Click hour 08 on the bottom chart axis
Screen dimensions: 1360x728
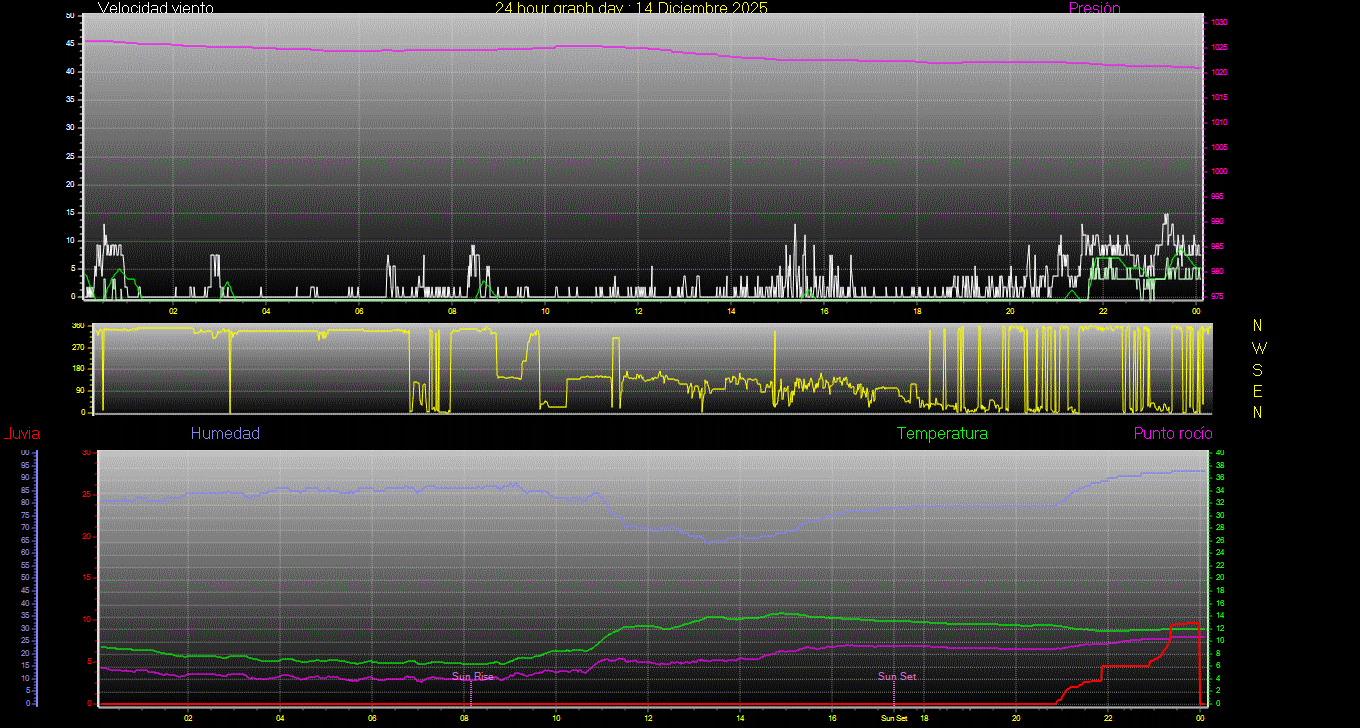pyautogui.click(x=464, y=718)
